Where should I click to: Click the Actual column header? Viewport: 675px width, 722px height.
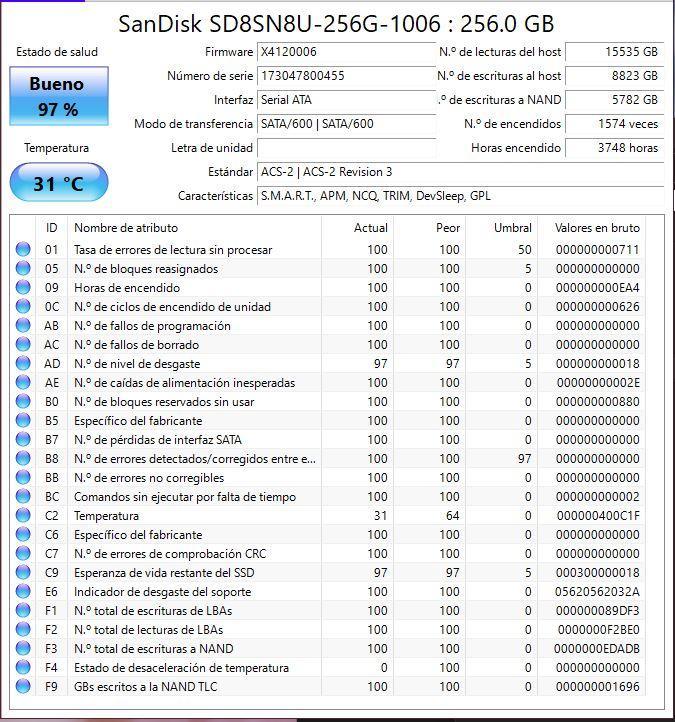(357, 227)
